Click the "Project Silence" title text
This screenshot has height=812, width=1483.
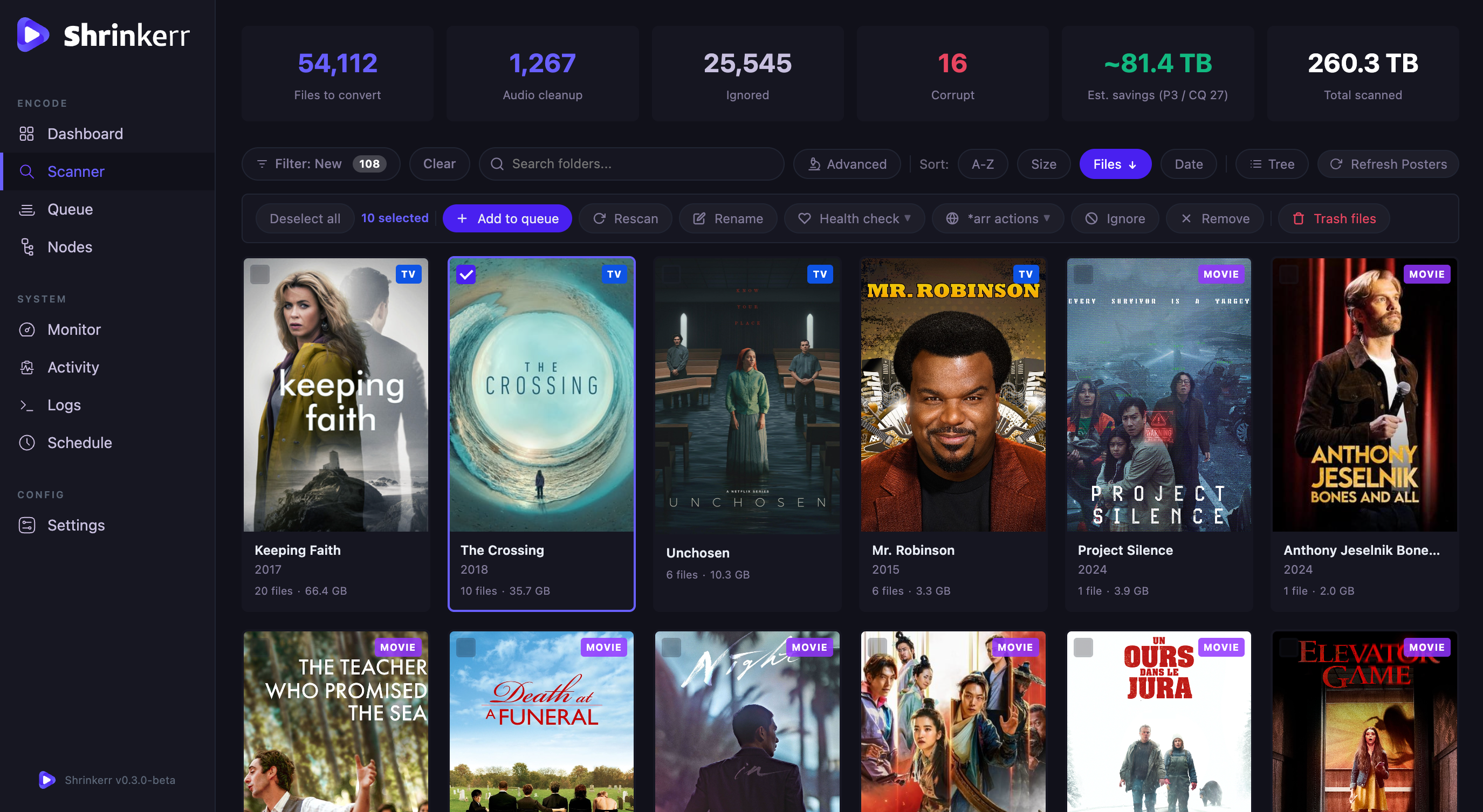click(1125, 550)
